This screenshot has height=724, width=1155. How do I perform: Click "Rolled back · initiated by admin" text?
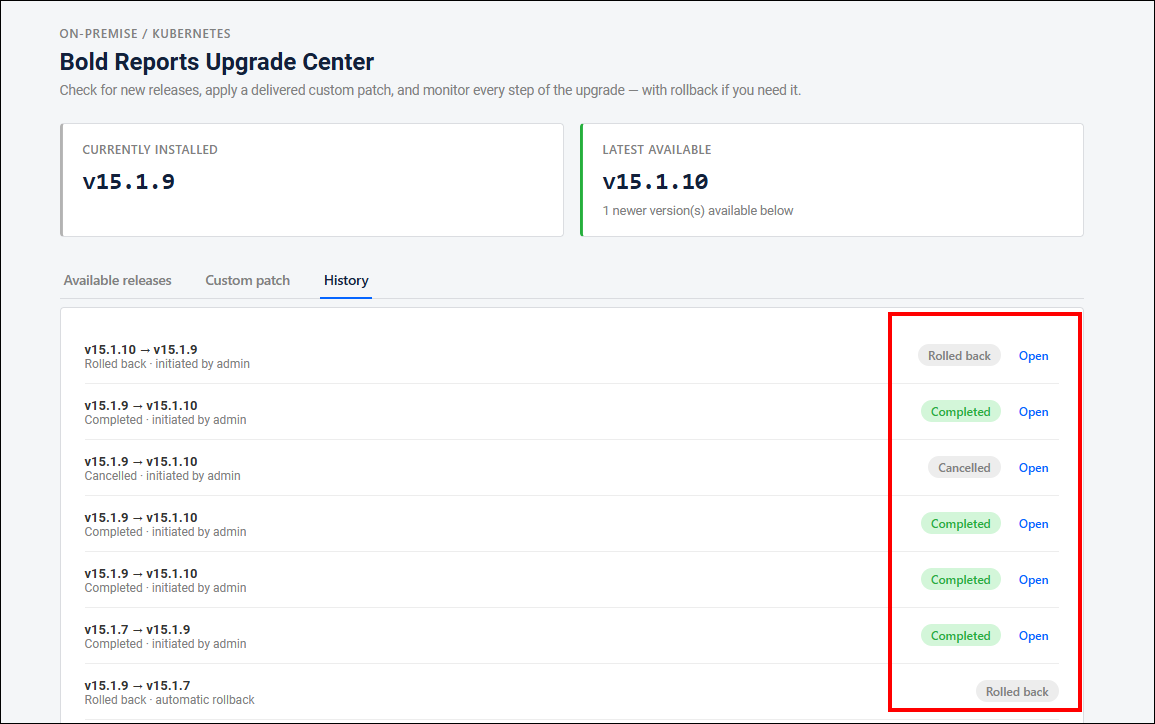[x=167, y=364]
